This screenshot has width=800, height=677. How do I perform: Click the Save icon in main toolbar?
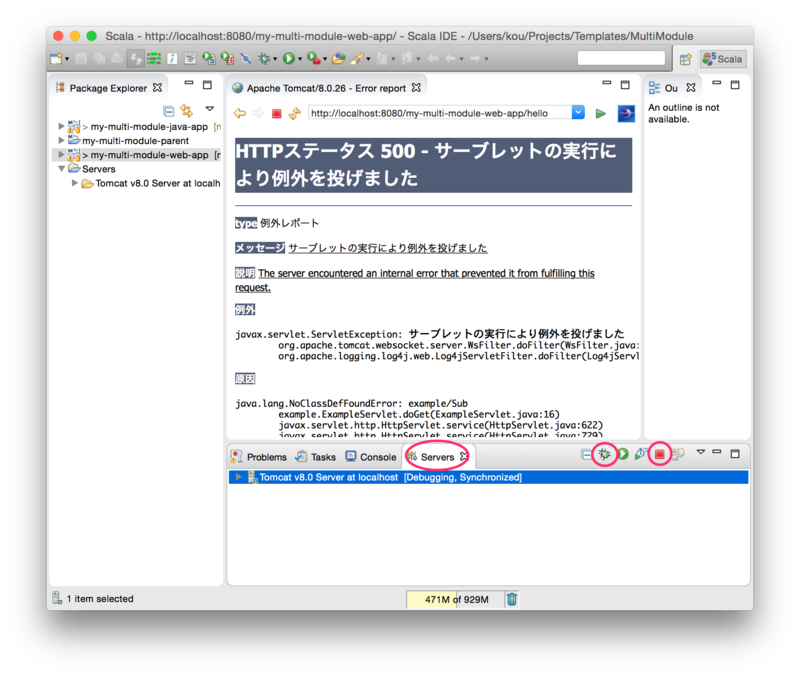pos(81,59)
